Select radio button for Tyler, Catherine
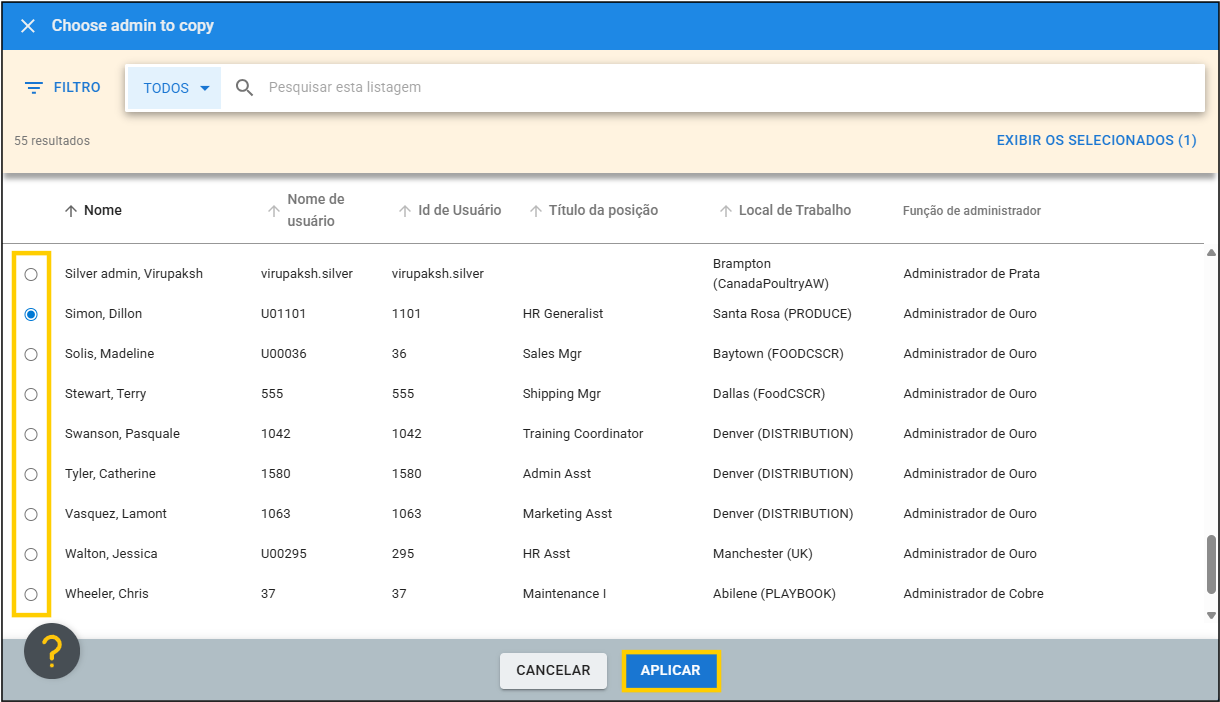 [x=31, y=474]
